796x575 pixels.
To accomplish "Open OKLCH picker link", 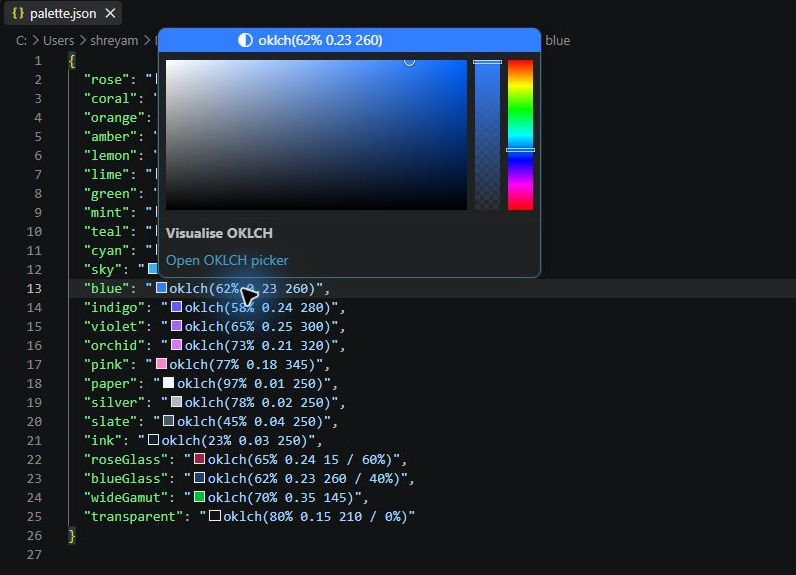I will [227, 260].
